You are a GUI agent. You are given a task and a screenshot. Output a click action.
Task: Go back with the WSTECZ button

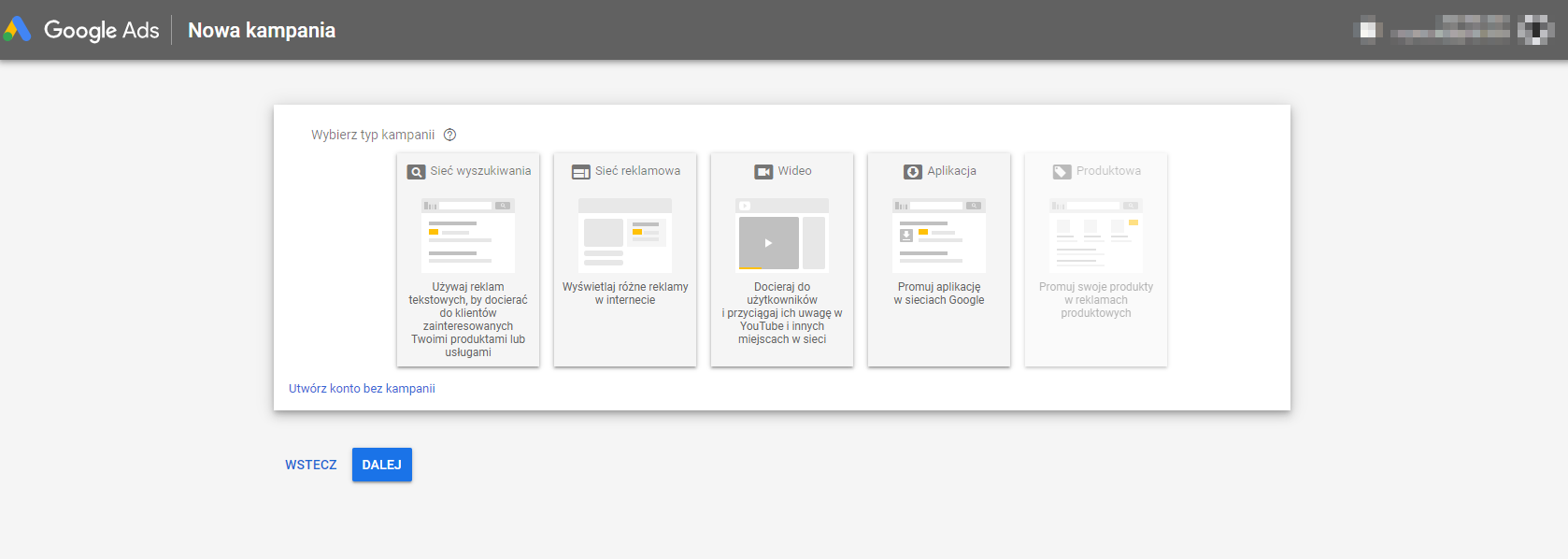click(x=311, y=465)
